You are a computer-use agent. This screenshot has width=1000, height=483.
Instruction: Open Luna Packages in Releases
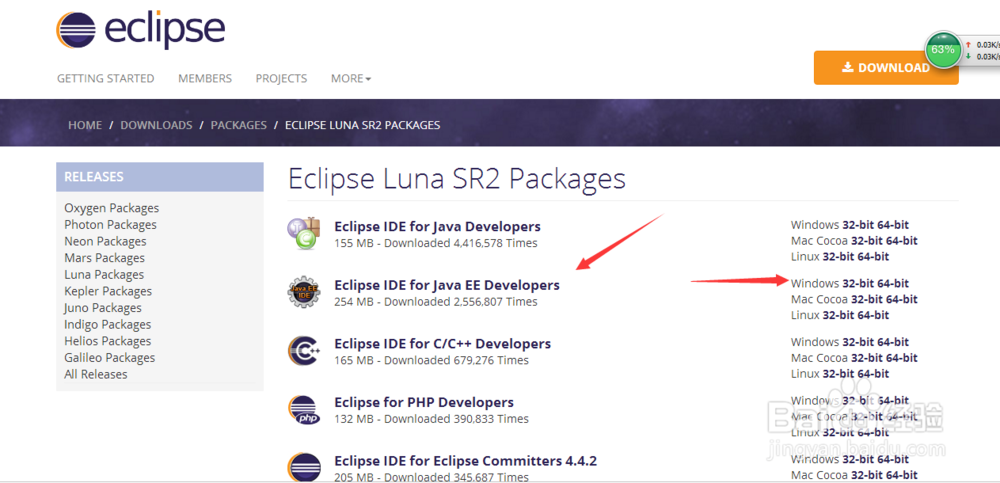pos(104,274)
